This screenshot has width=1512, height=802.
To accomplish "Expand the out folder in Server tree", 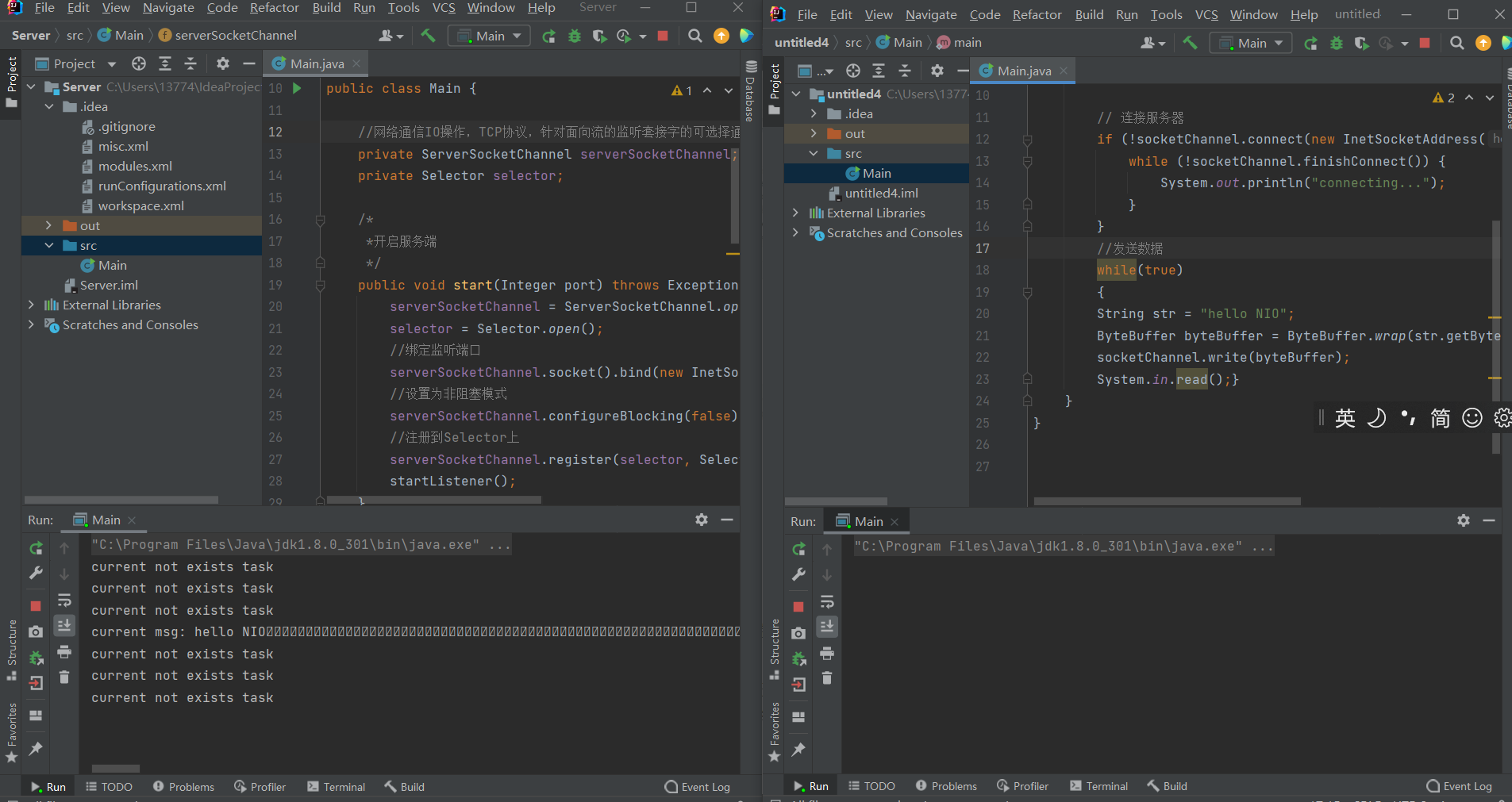I will click(x=49, y=225).
